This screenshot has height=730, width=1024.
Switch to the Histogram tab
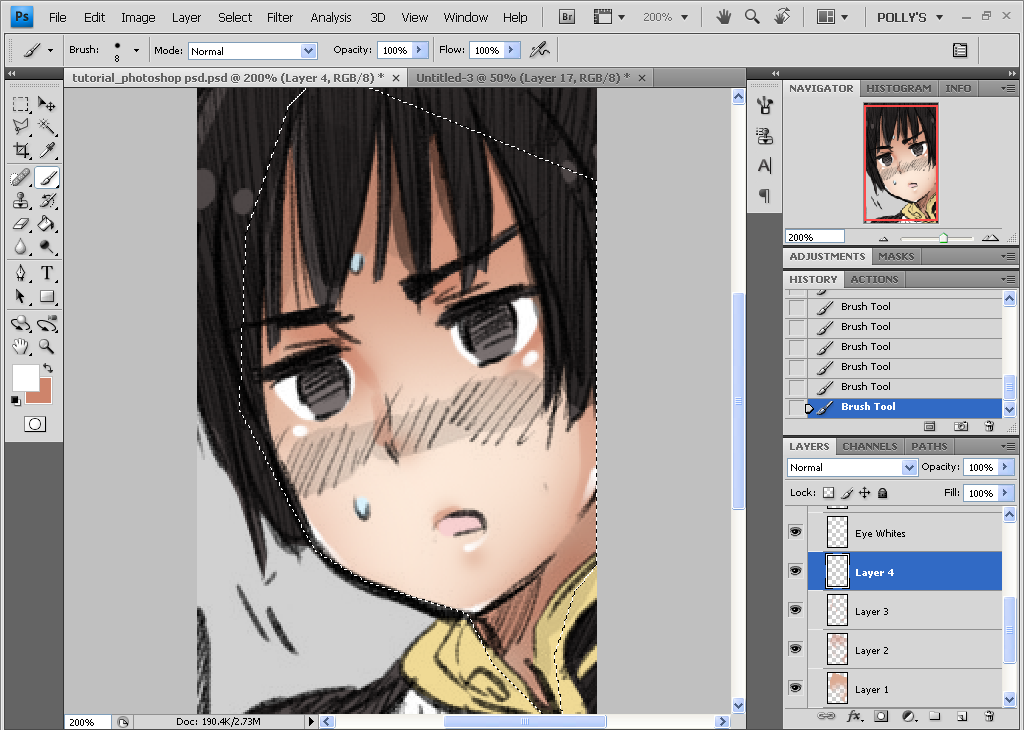point(898,88)
